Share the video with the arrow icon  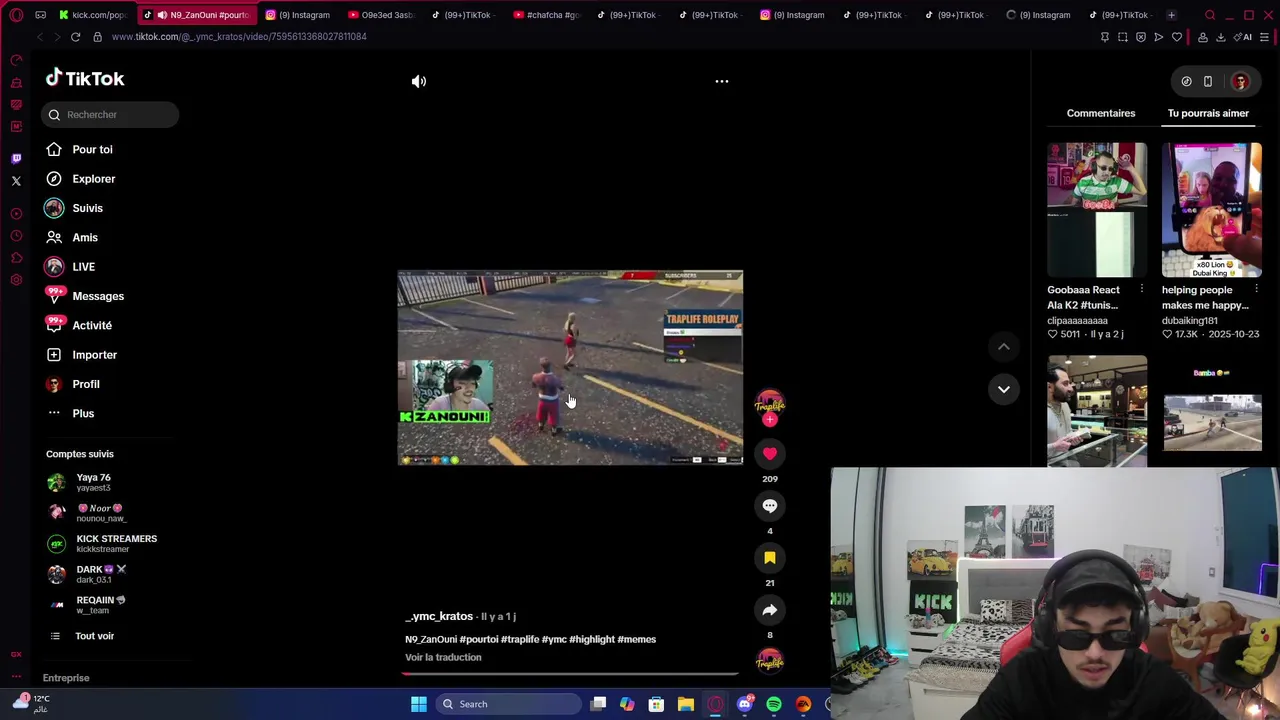pyautogui.click(x=770, y=610)
